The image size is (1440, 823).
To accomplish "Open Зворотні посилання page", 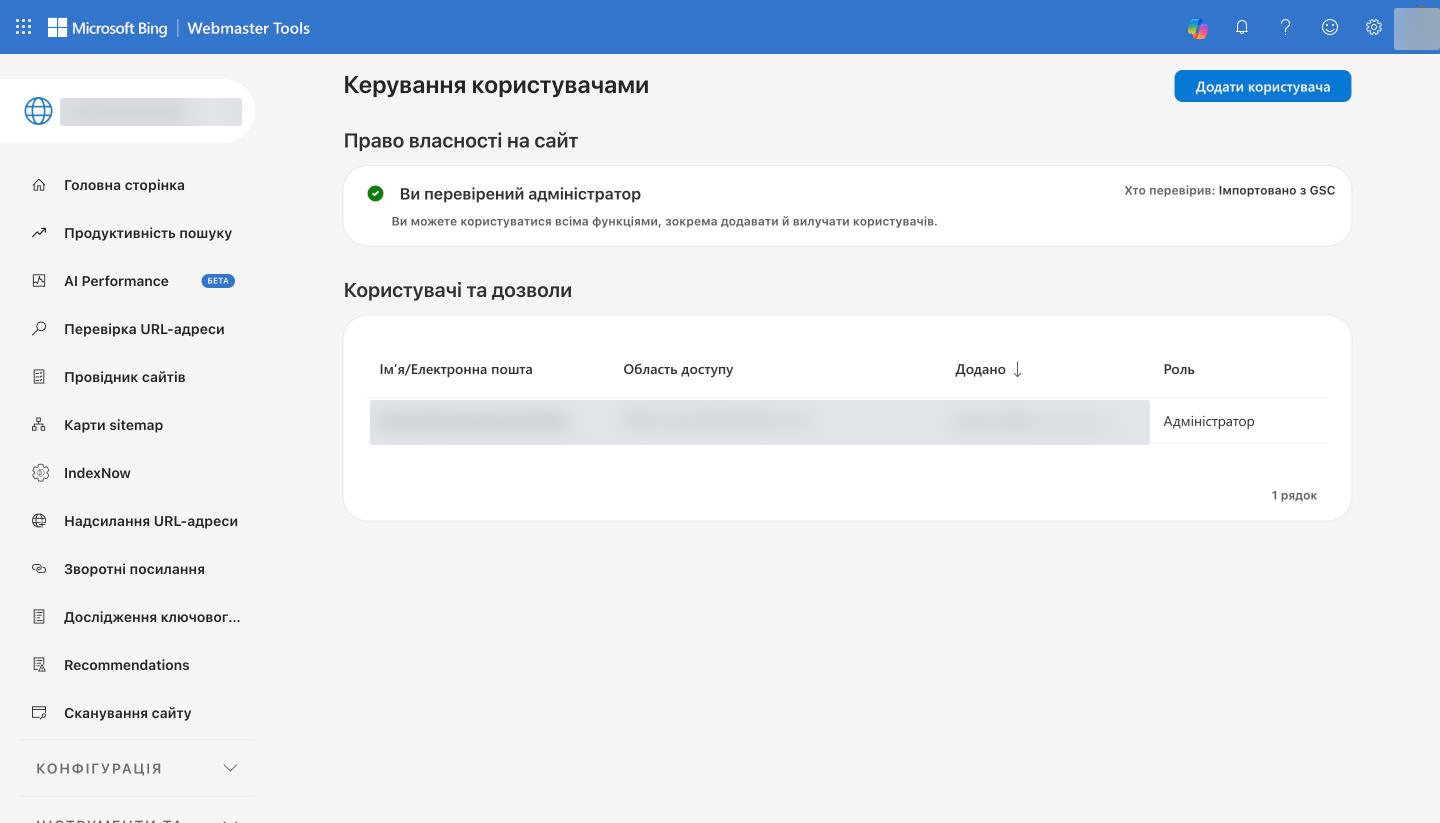I will coord(134,569).
